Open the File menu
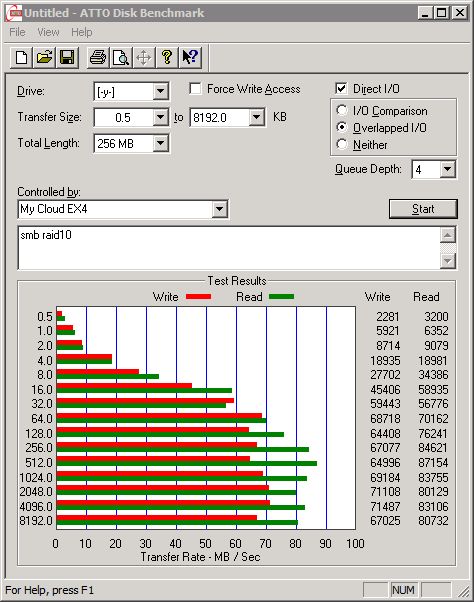Screen dimensions: 474x602 (17, 32)
